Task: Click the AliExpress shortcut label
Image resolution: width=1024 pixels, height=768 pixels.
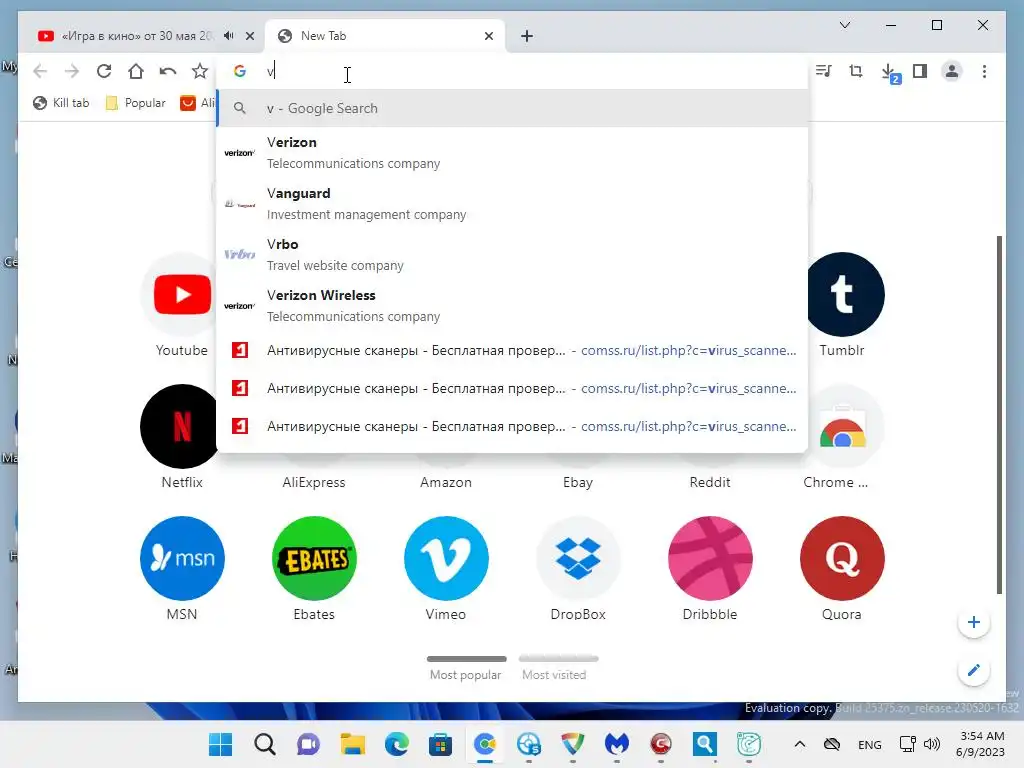Action: coord(313,483)
